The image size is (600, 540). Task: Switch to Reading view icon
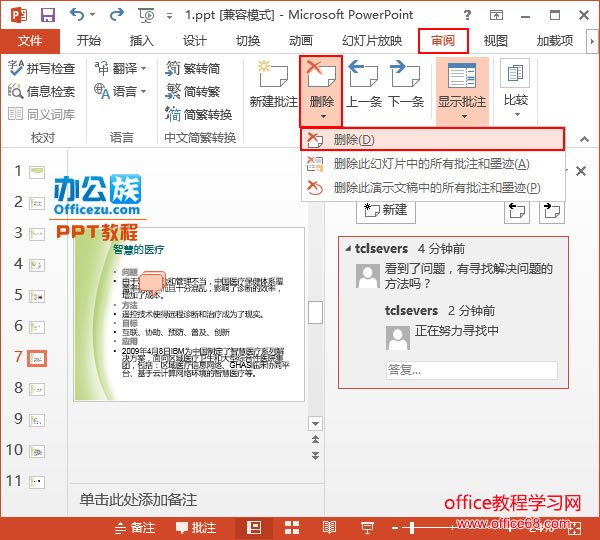(329, 528)
